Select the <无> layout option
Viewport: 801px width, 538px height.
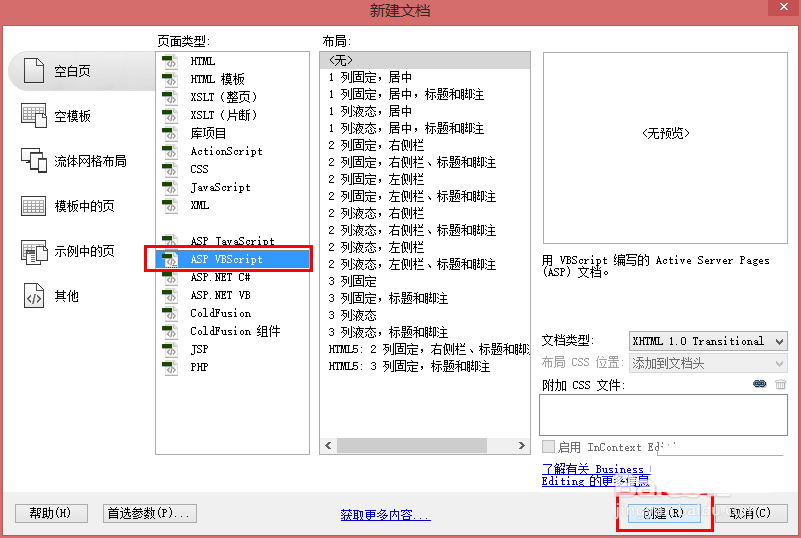tap(425, 60)
